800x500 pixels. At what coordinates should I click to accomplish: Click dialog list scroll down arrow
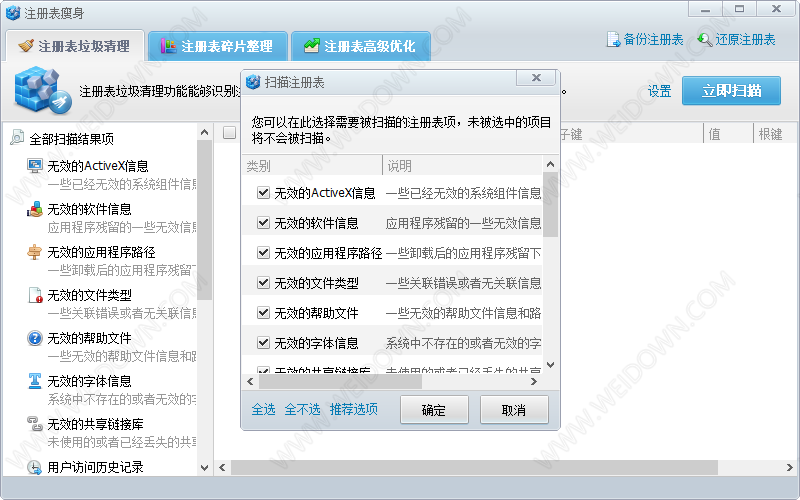tap(550, 364)
